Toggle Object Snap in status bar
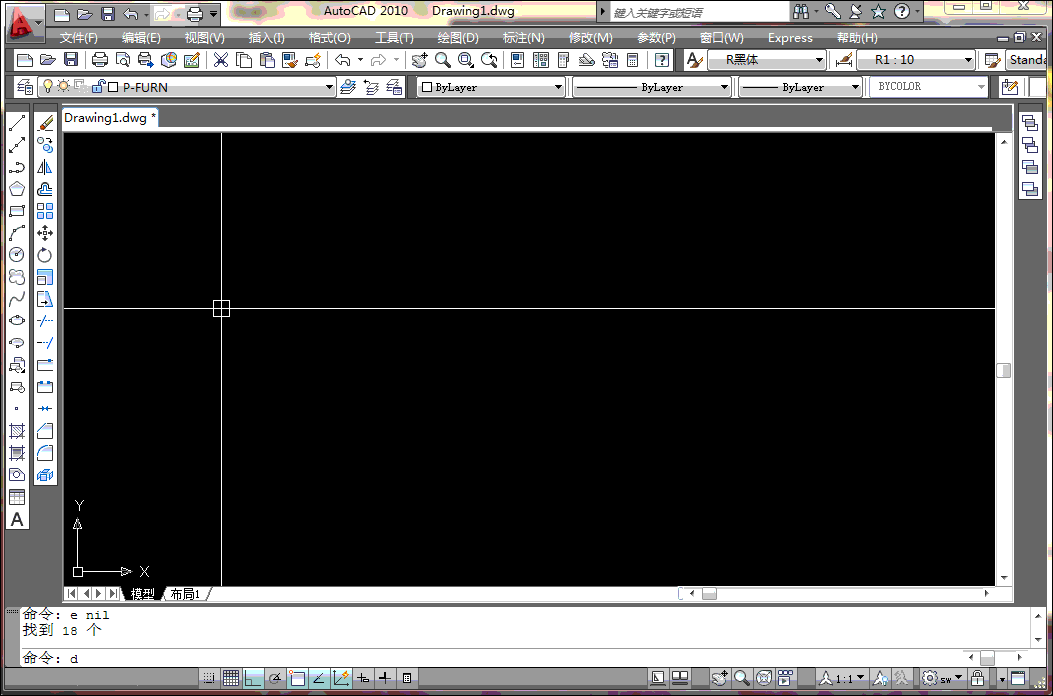 click(297, 678)
